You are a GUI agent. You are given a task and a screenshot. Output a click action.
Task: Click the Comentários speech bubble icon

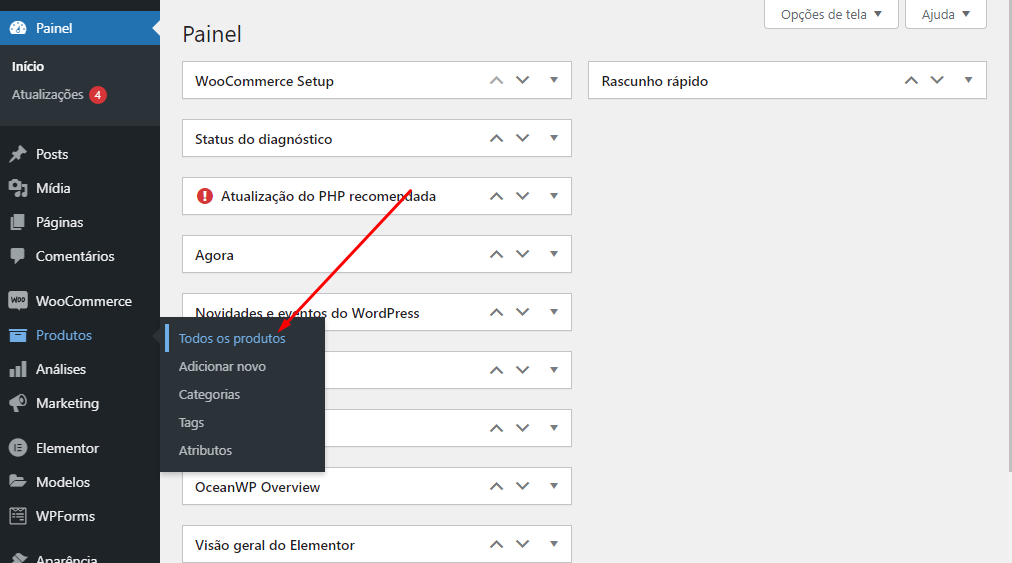[x=18, y=256]
